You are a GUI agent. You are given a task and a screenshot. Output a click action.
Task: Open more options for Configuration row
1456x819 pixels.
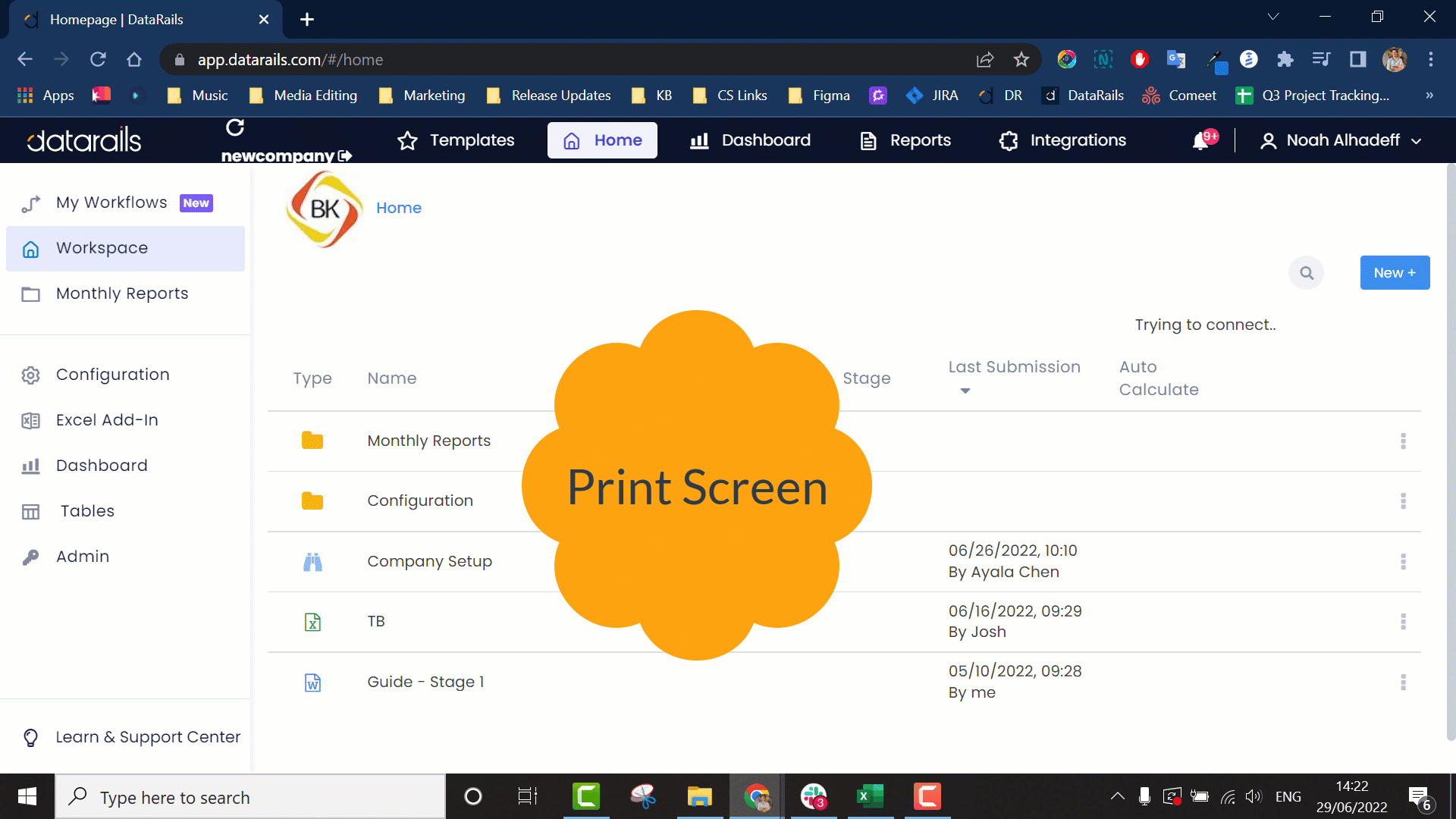[1403, 501]
